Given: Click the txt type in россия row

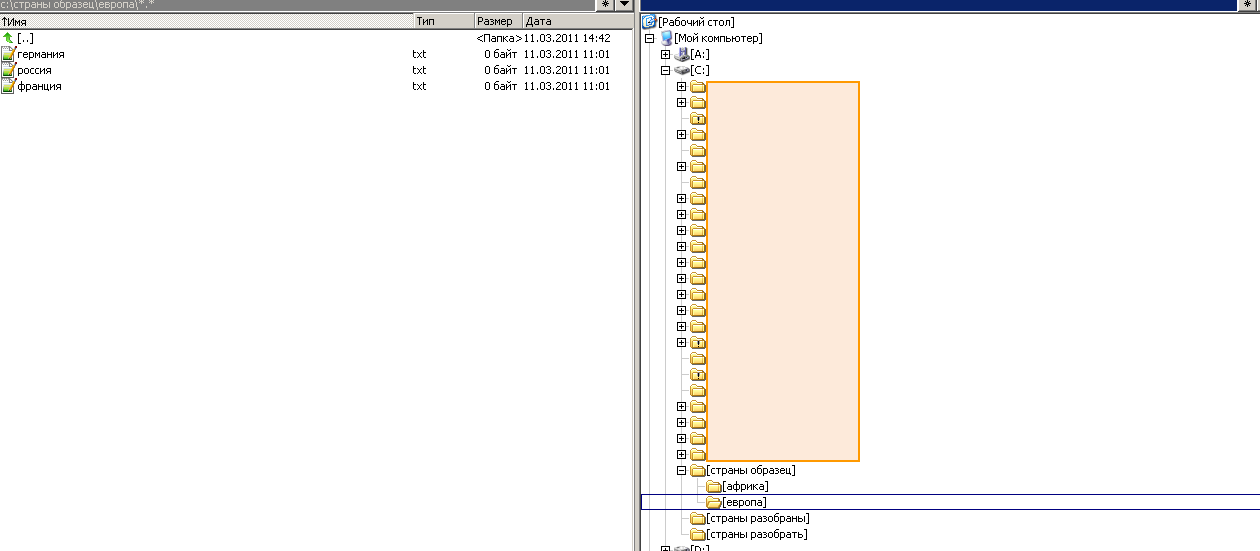Looking at the screenshot, I should [x=419, y=70].
